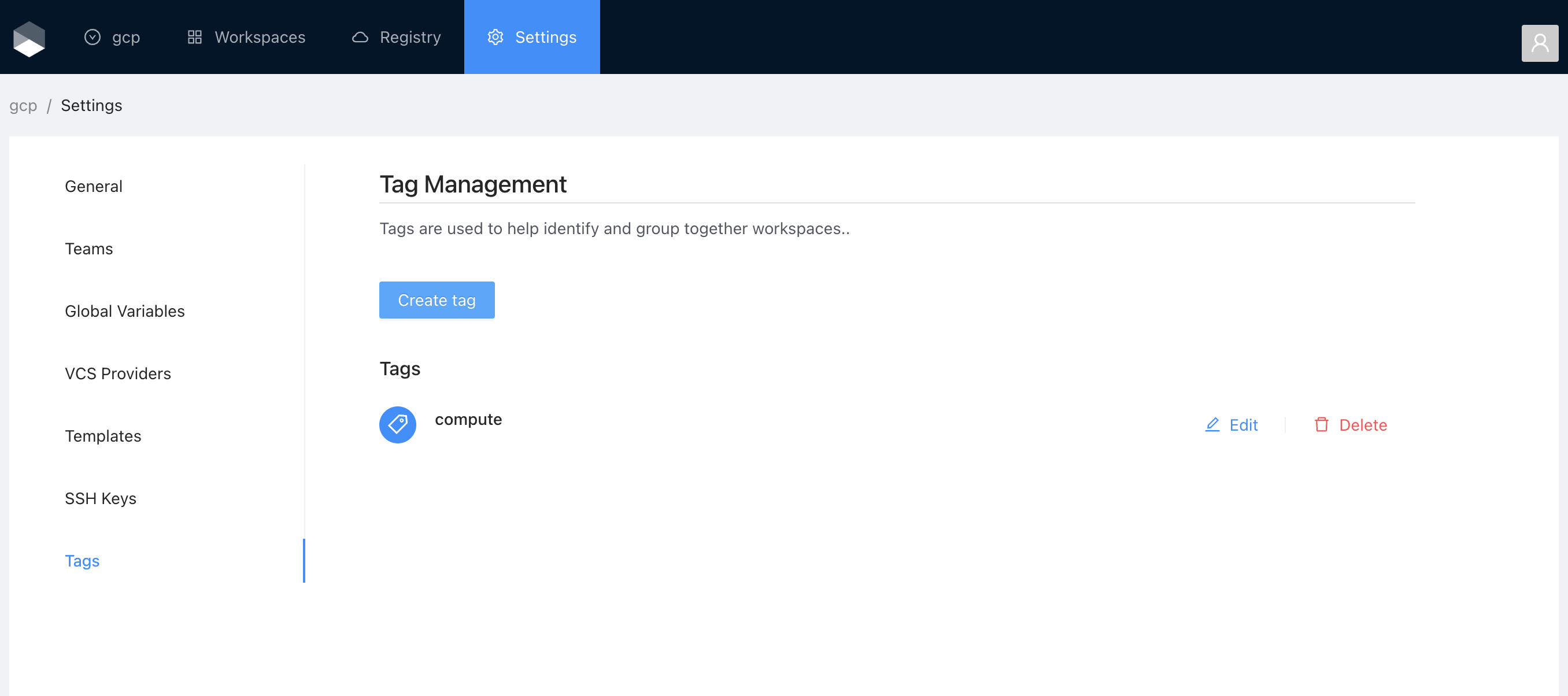Image resolution: width=1568 pixels, height=696 pixels.
Task: Click the compute tag name
Action: click(468, 419)
